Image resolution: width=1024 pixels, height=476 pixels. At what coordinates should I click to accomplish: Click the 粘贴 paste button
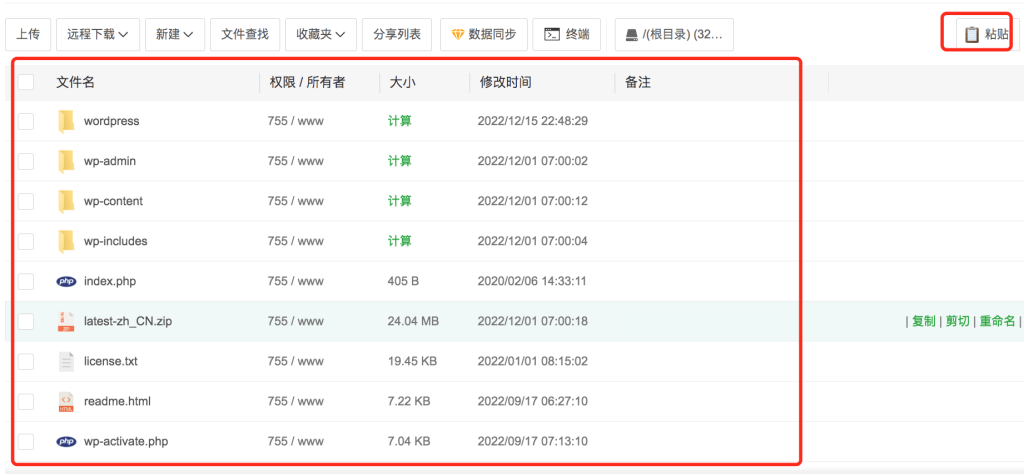(x=987, y=35)
